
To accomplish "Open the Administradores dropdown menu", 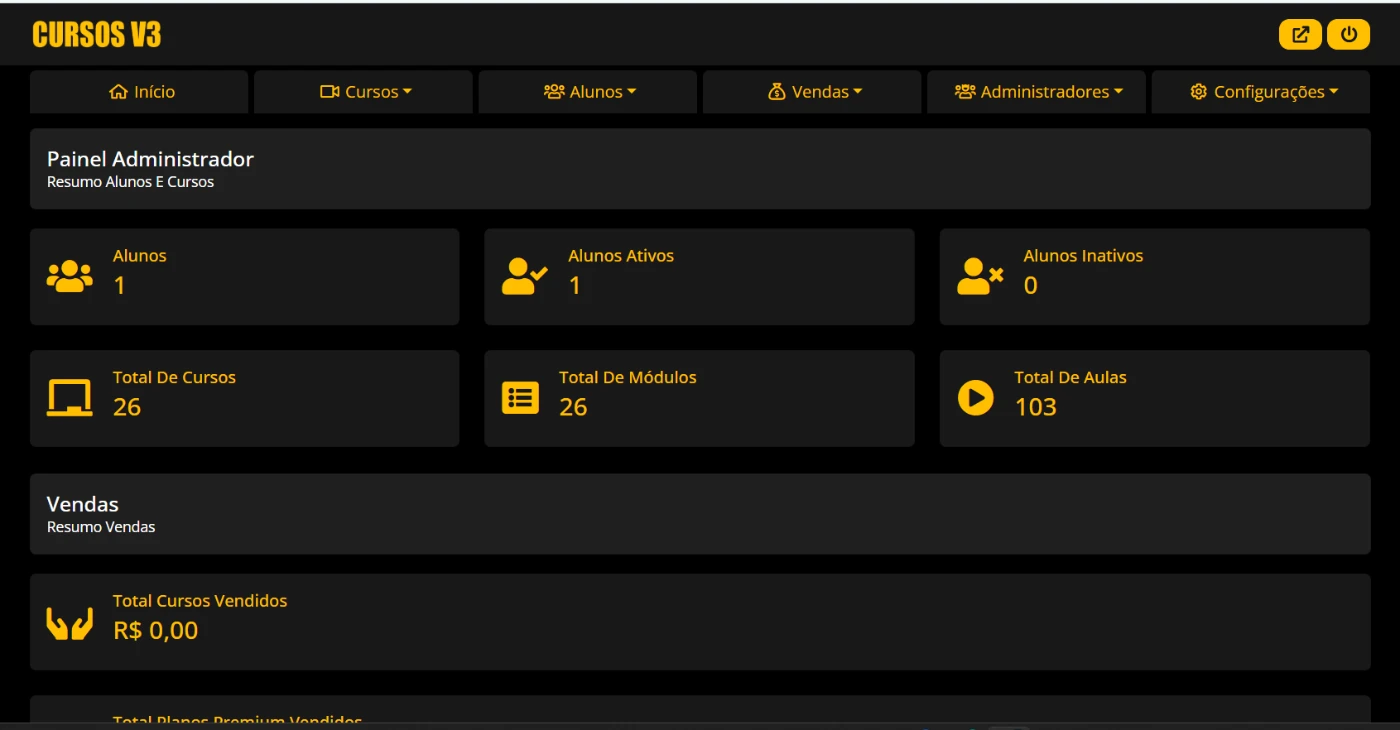I will tap(1038, 92).
